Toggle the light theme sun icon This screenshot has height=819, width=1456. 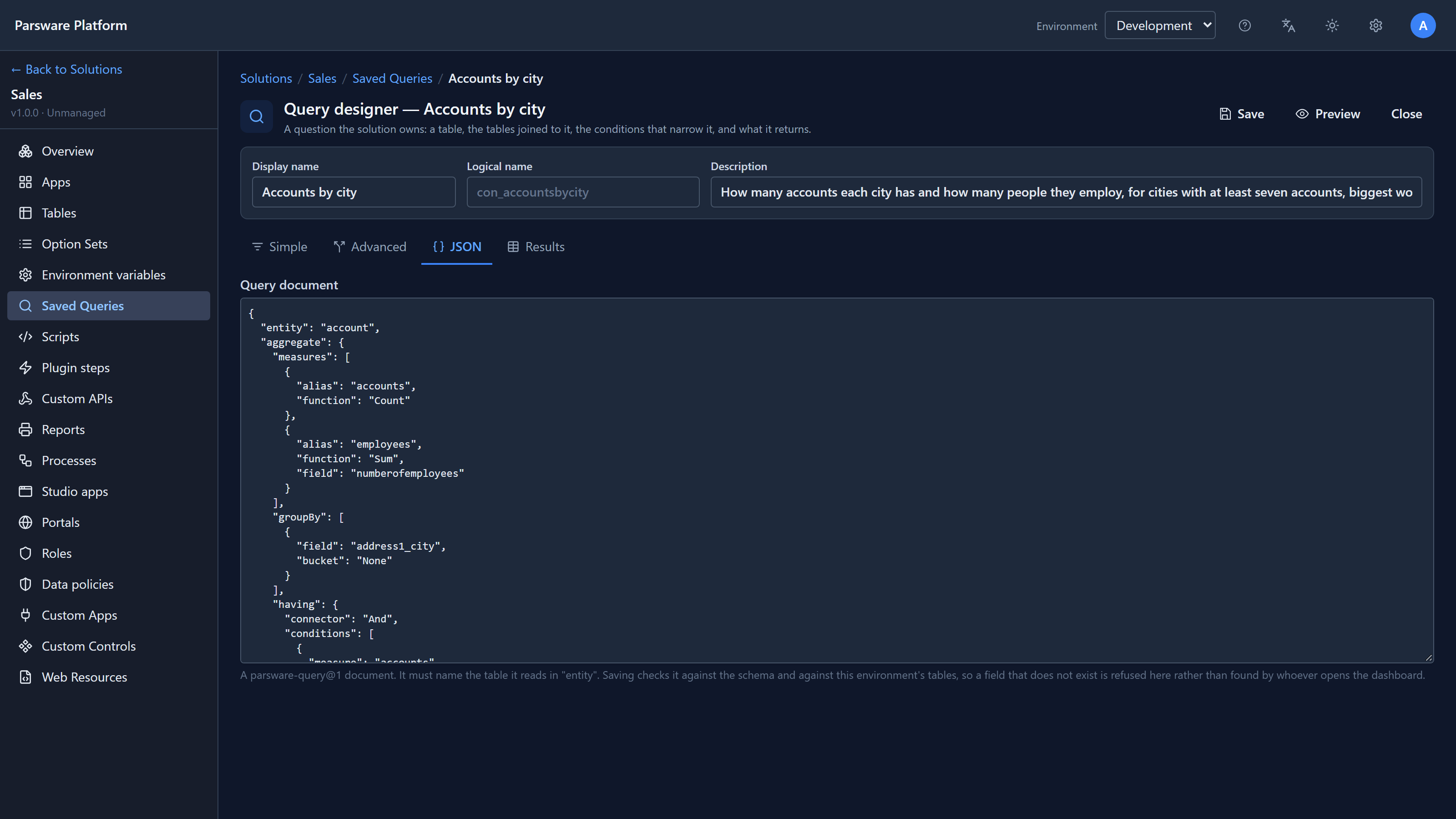coord(1332,25)
